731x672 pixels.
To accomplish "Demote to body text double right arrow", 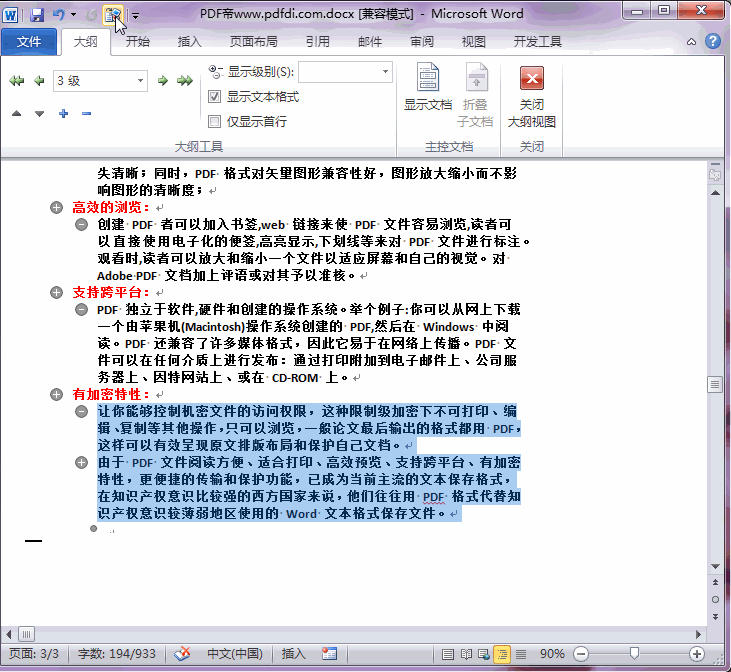I will point(185,81).
